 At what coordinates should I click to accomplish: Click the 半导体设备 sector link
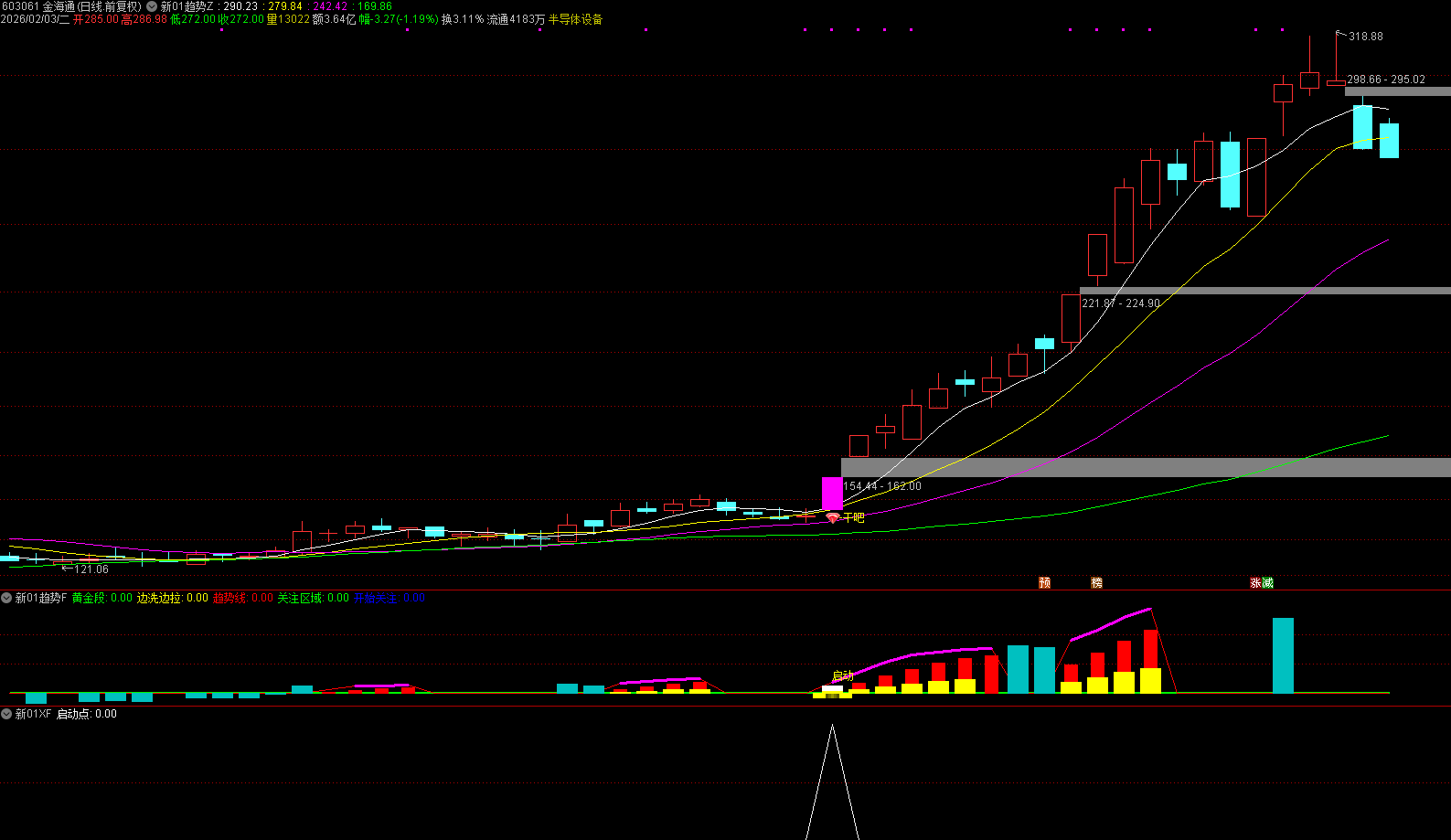point(575,19)
